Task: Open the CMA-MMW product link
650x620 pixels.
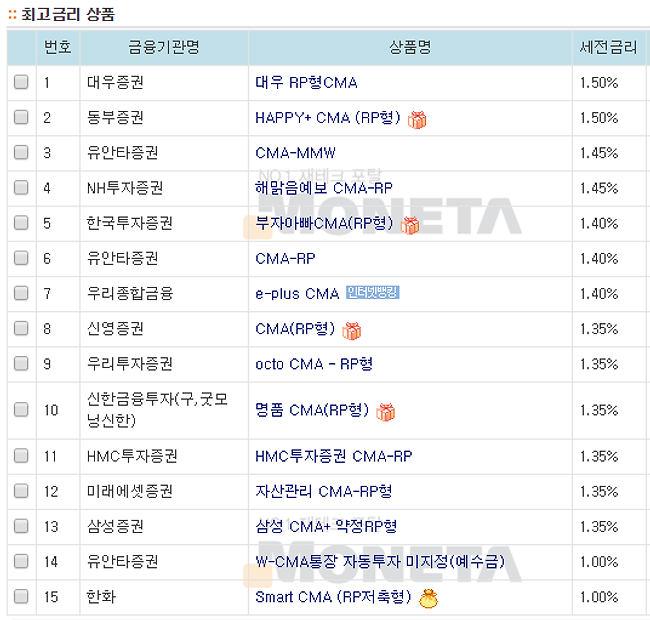Action: tap(295, 153)
